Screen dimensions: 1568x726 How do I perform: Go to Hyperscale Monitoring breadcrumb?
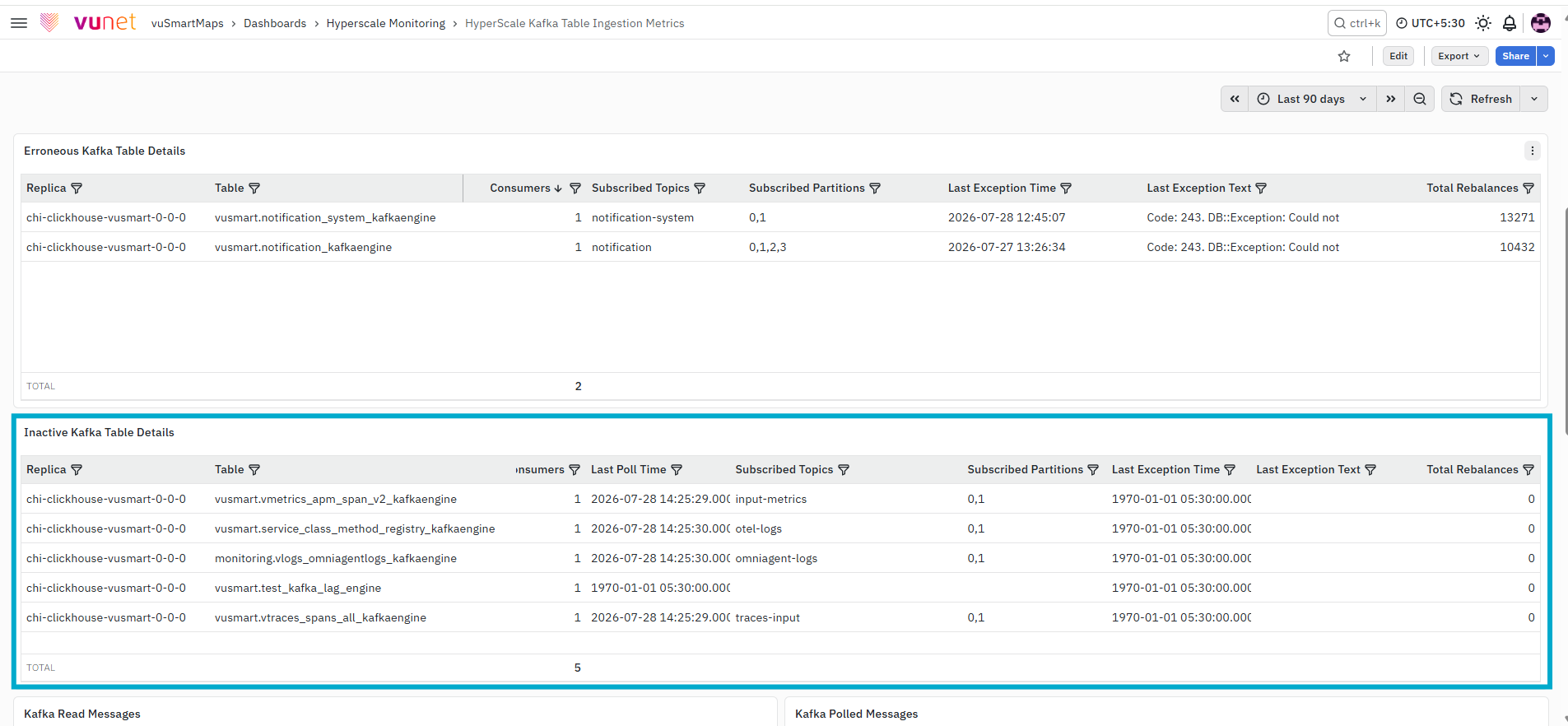click(386, 23)
